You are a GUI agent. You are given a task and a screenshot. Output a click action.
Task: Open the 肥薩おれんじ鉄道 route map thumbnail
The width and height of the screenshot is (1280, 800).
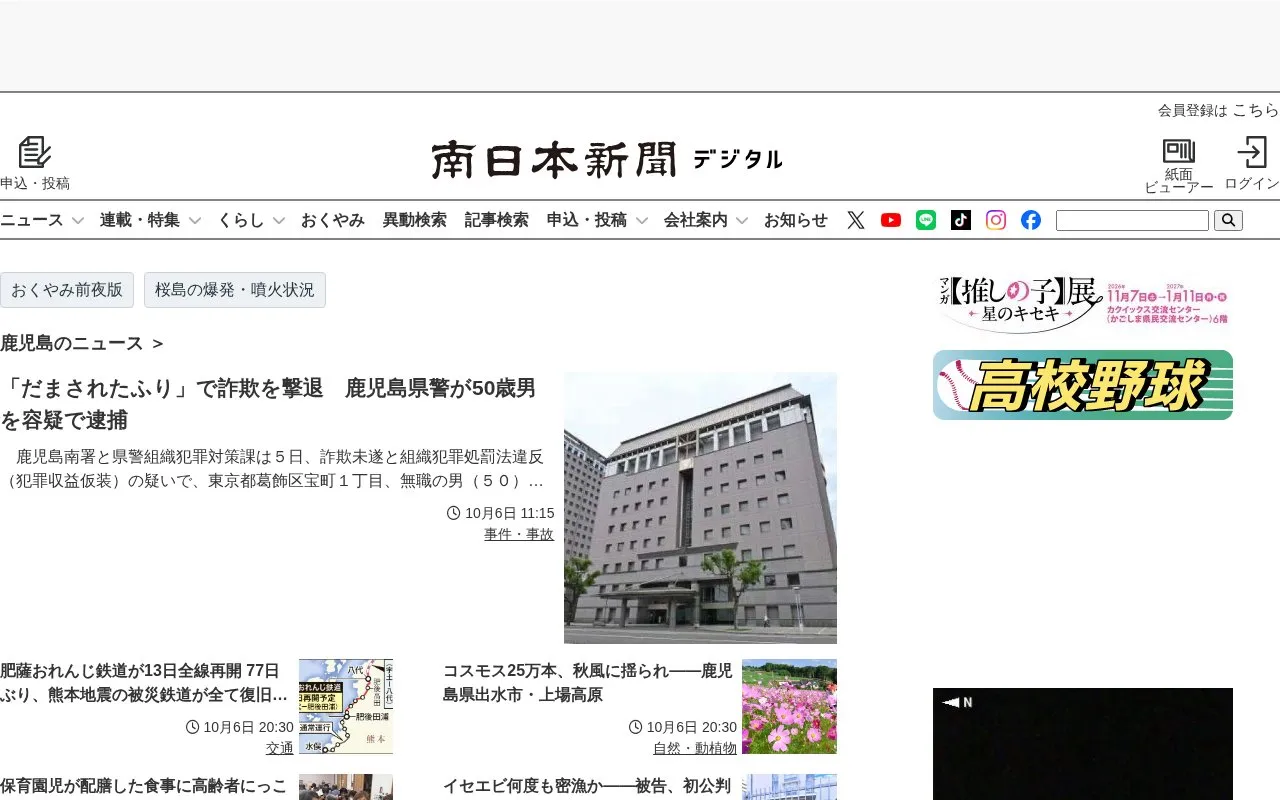tap(346, 706)
